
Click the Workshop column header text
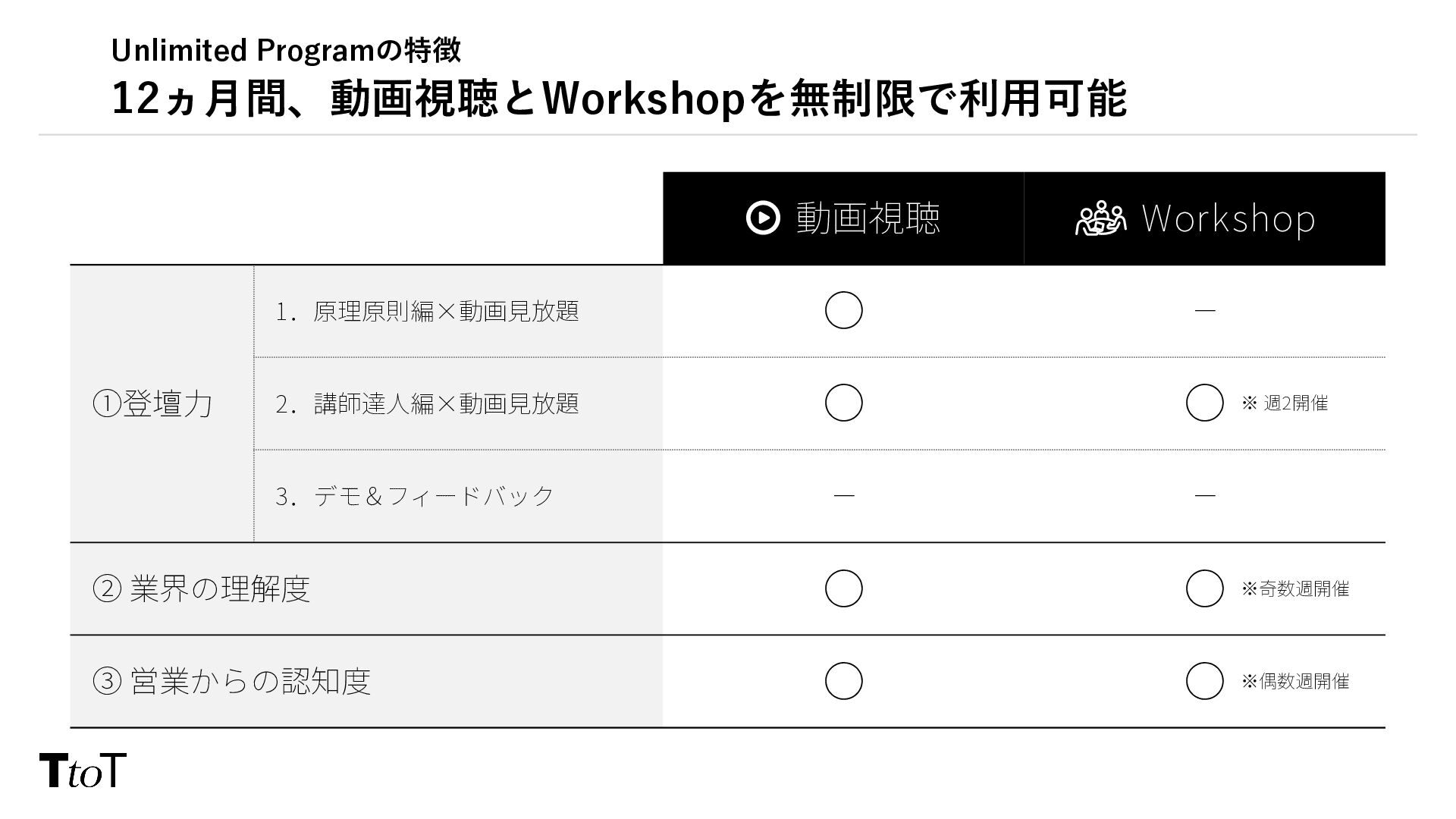(1228, 218)
